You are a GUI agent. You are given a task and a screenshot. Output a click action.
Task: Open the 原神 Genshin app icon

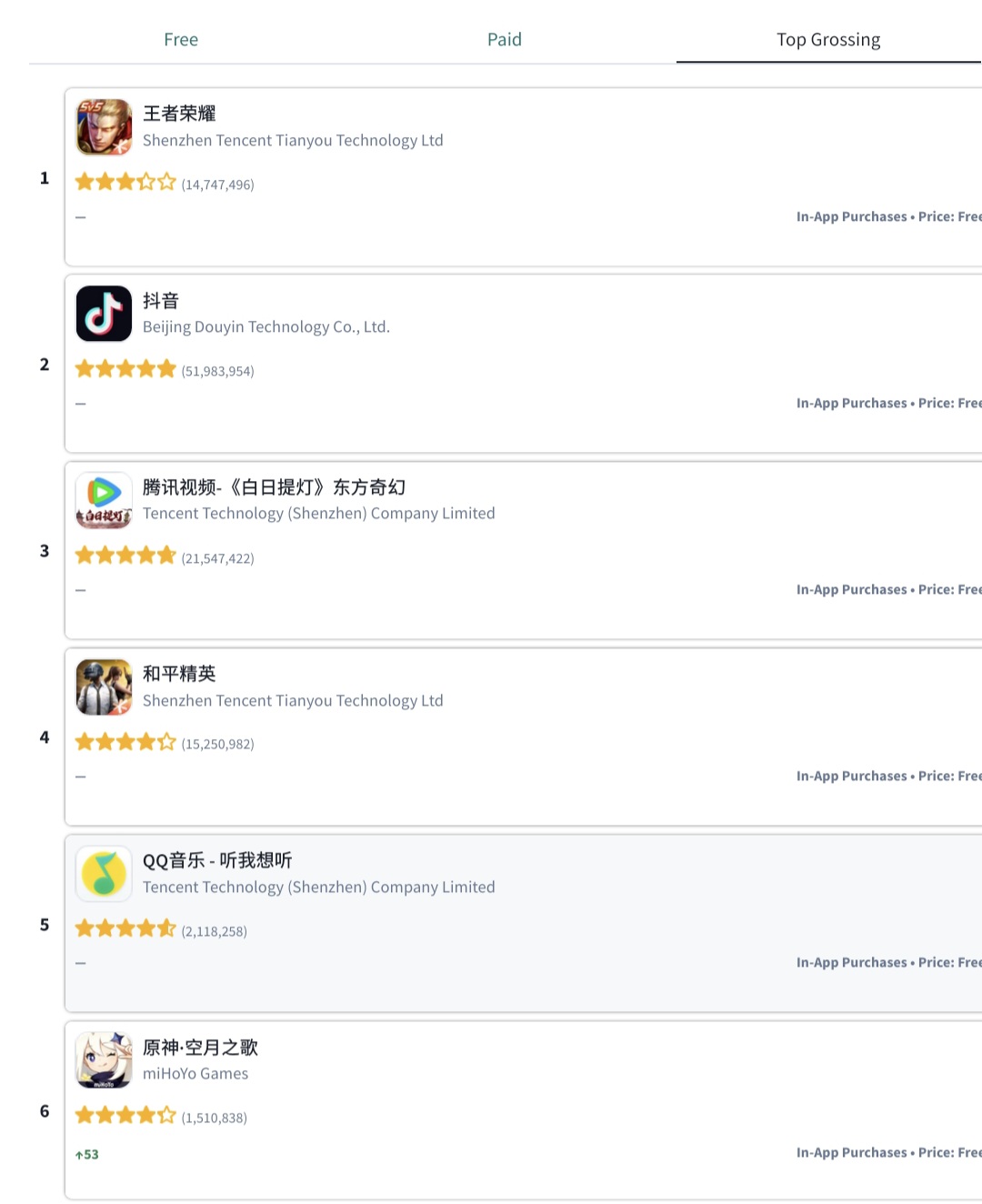click(104, 1060)
